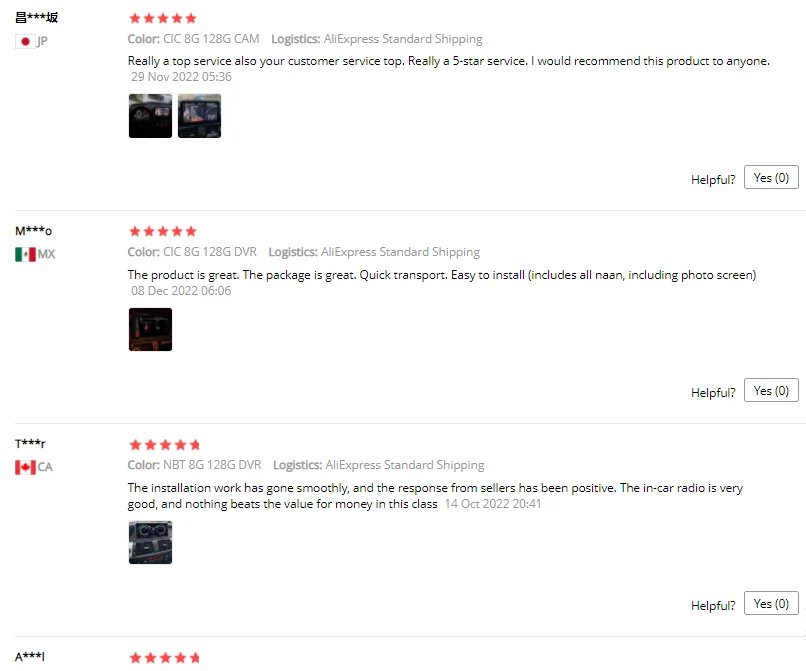Click reviewer name A***l
806x671 pixels.
pos(30,657)
